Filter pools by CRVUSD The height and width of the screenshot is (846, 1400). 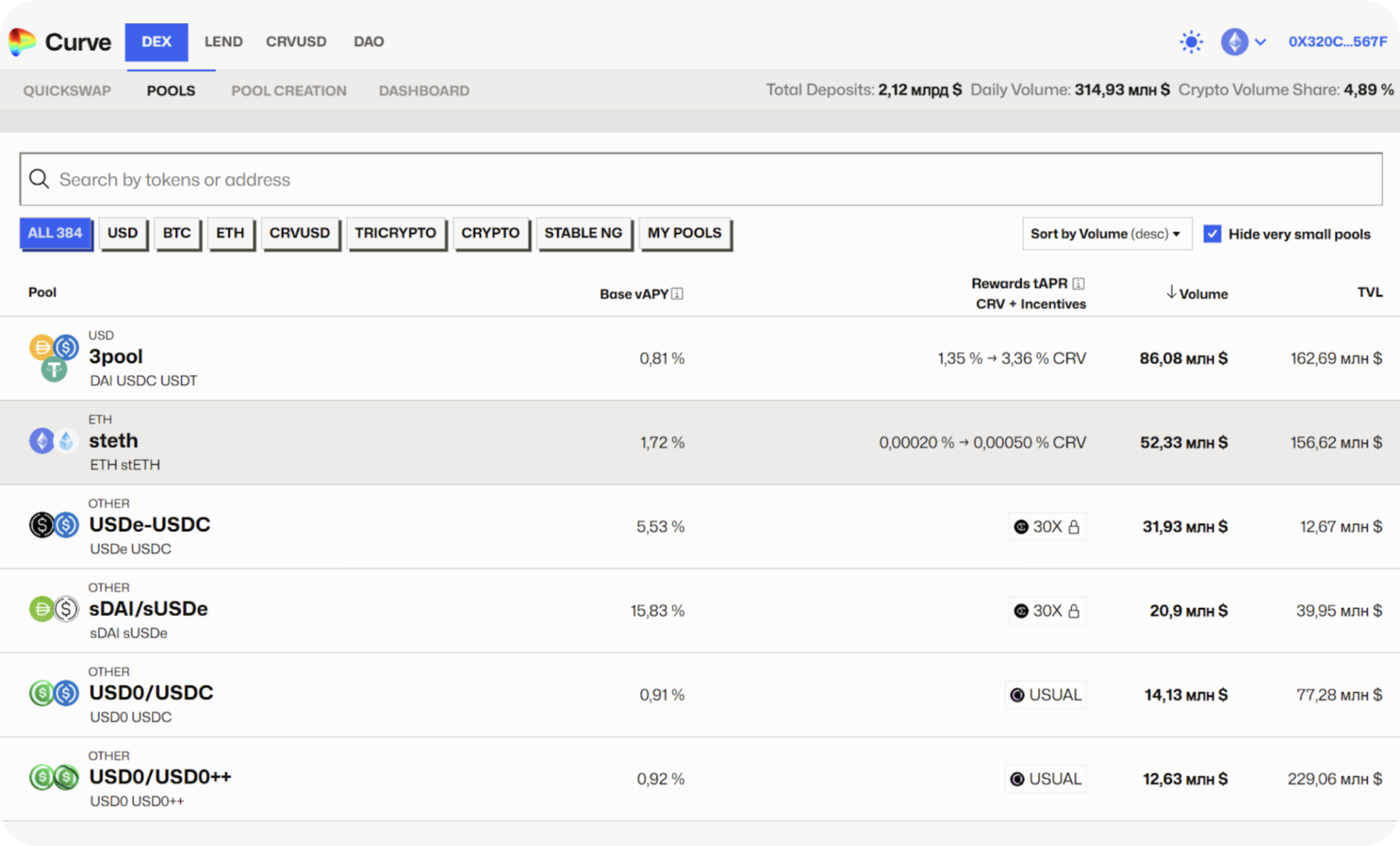(x=300, y=233)
